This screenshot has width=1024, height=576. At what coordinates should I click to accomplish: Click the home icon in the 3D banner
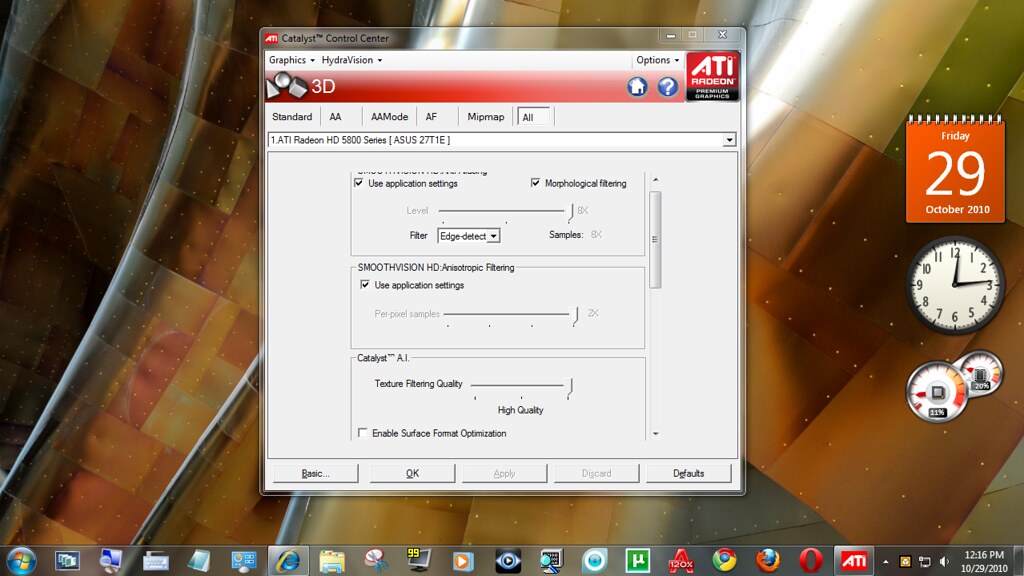pyautogui.click(x=637, y=87)
